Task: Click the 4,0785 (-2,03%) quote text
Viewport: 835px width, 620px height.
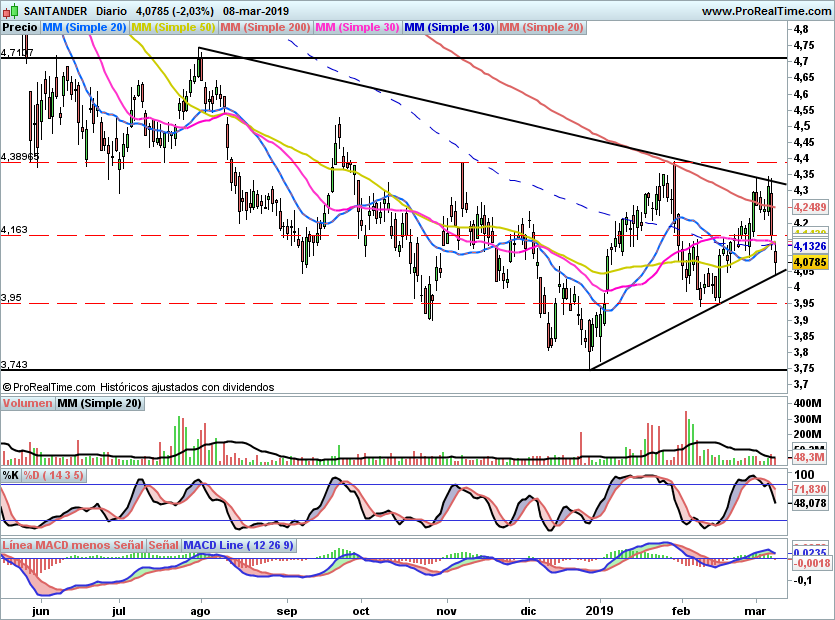Action: 175,11
